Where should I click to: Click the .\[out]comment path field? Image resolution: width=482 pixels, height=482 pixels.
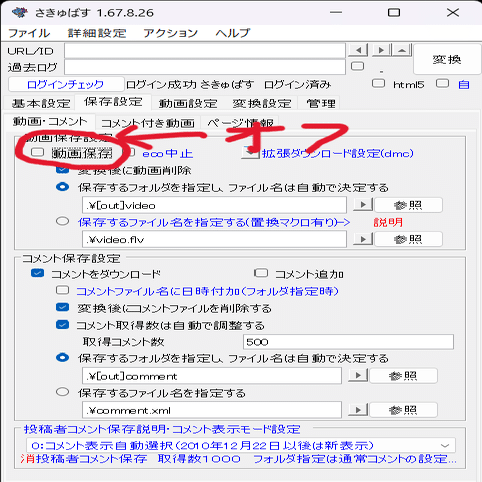212,376
